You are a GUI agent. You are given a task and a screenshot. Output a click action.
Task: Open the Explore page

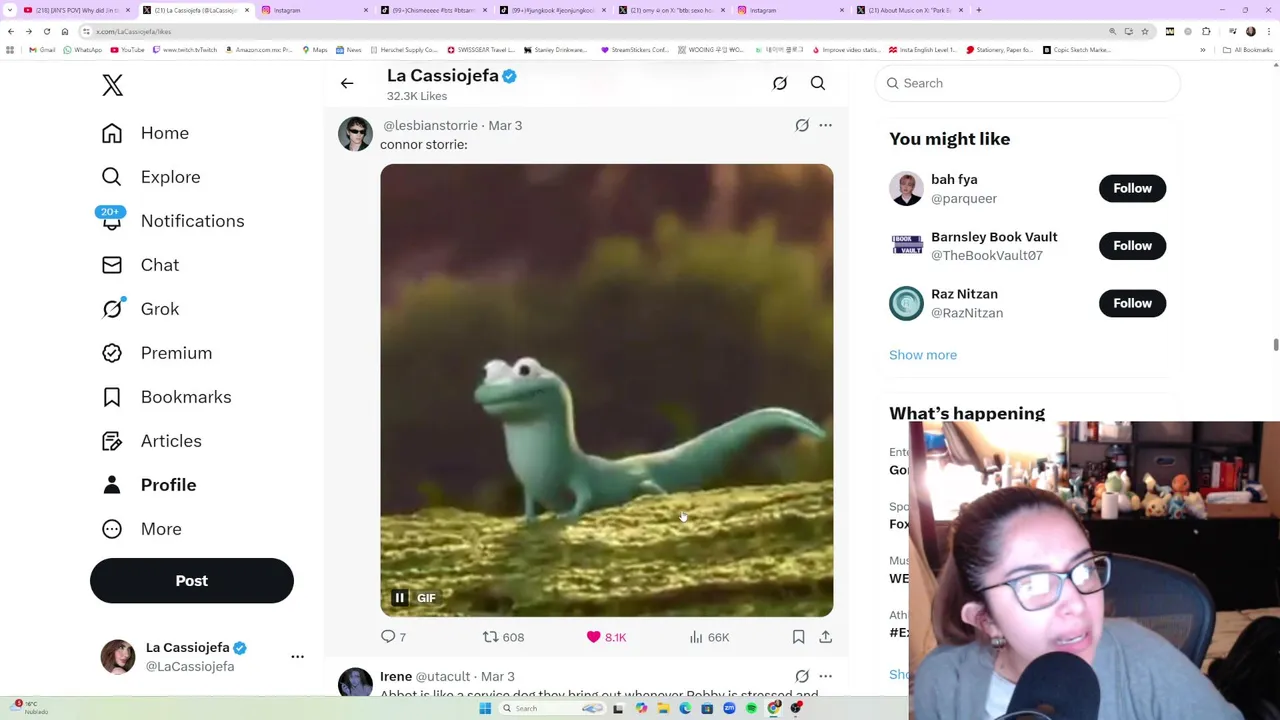pos(151,177)
